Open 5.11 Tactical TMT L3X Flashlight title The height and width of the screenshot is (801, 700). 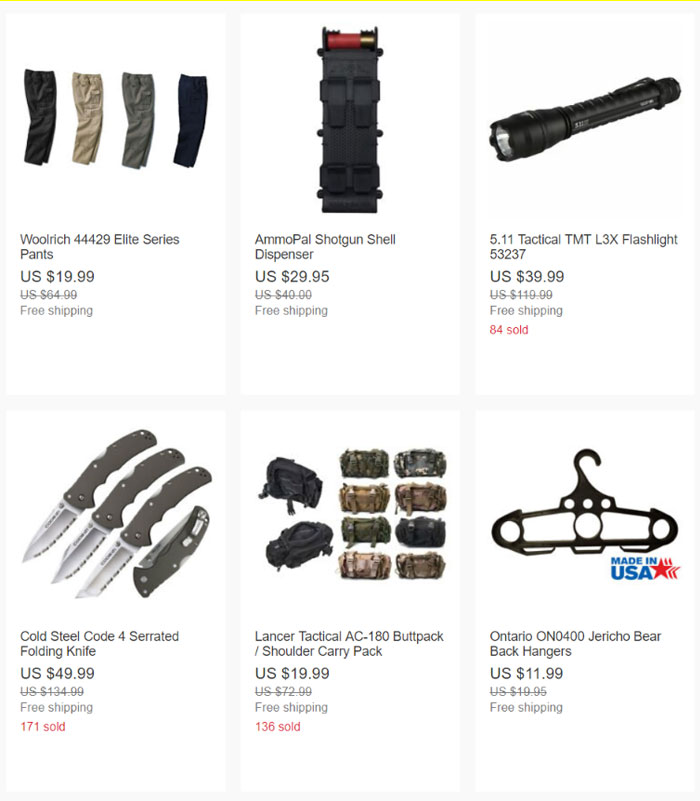(x=584, y=247)
